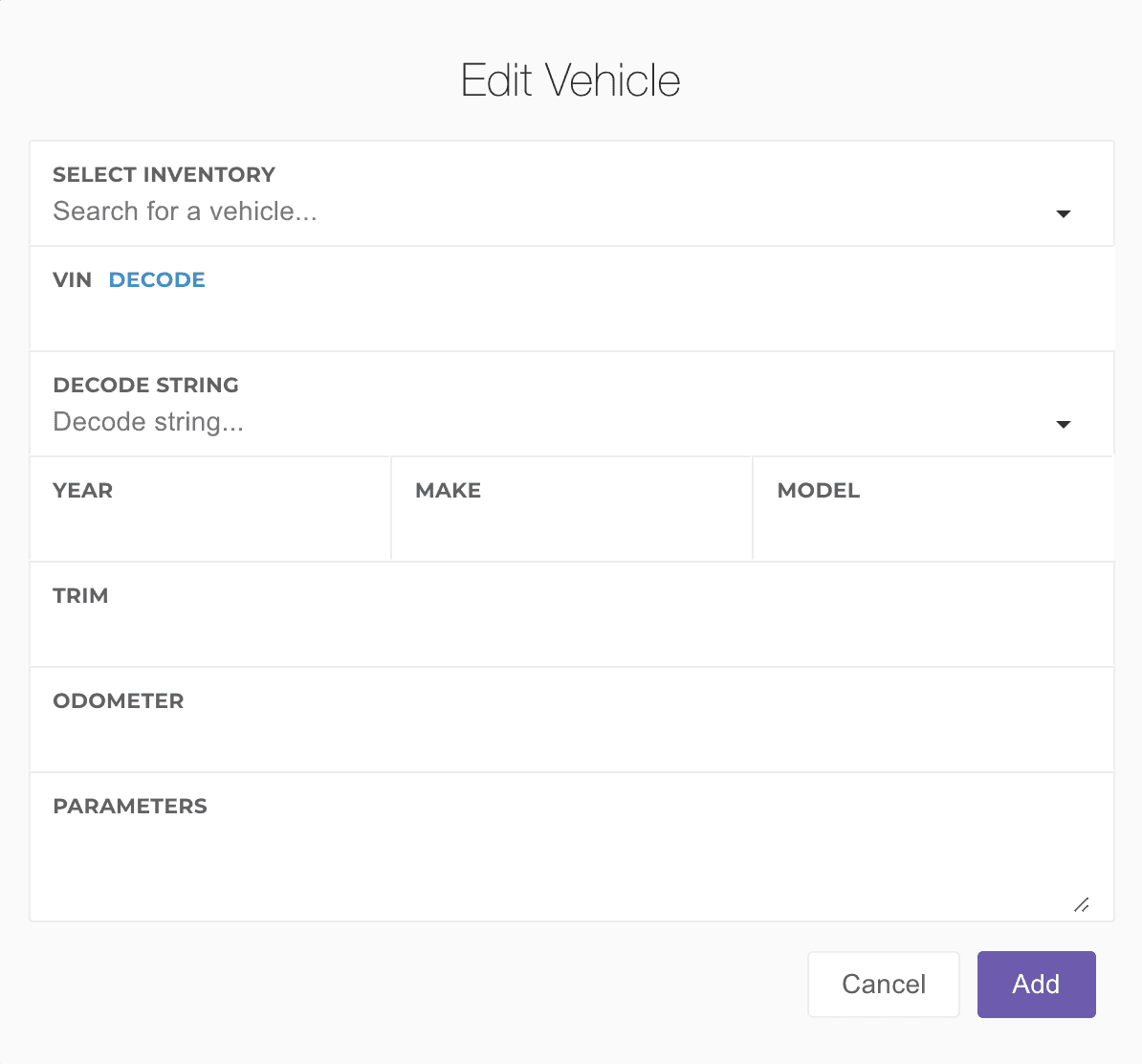Click the DECODE STRING label
The image size is (1142, 1064).
click(x=145, y=385)
